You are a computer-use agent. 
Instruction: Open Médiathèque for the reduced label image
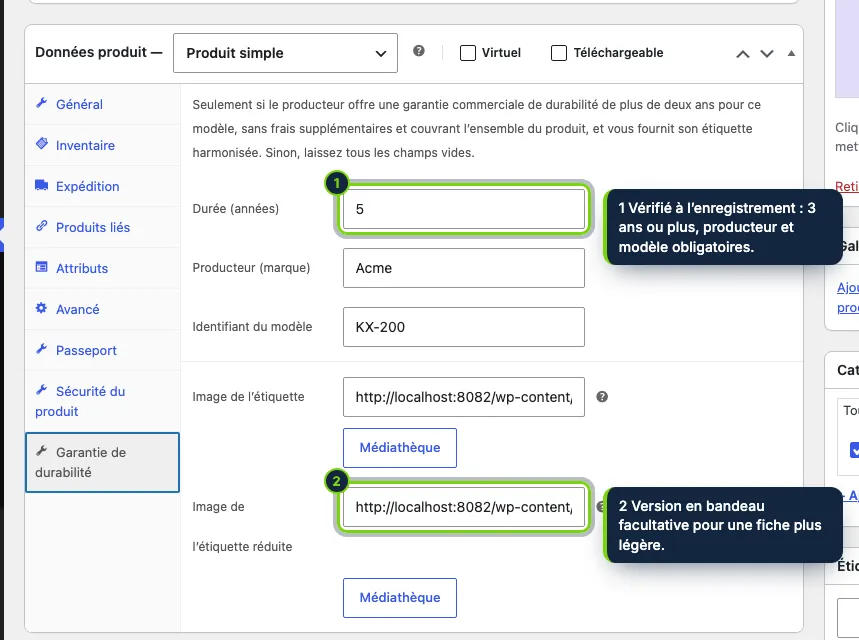point(400,598)
